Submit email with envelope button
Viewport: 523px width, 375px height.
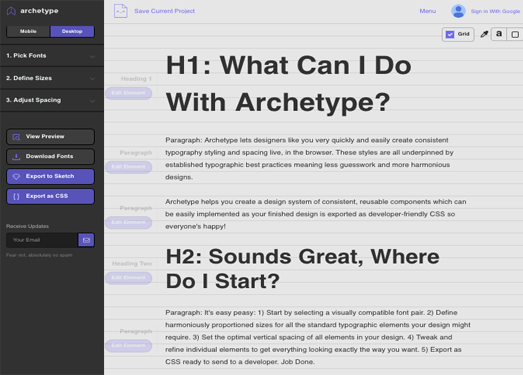(86, 240)
